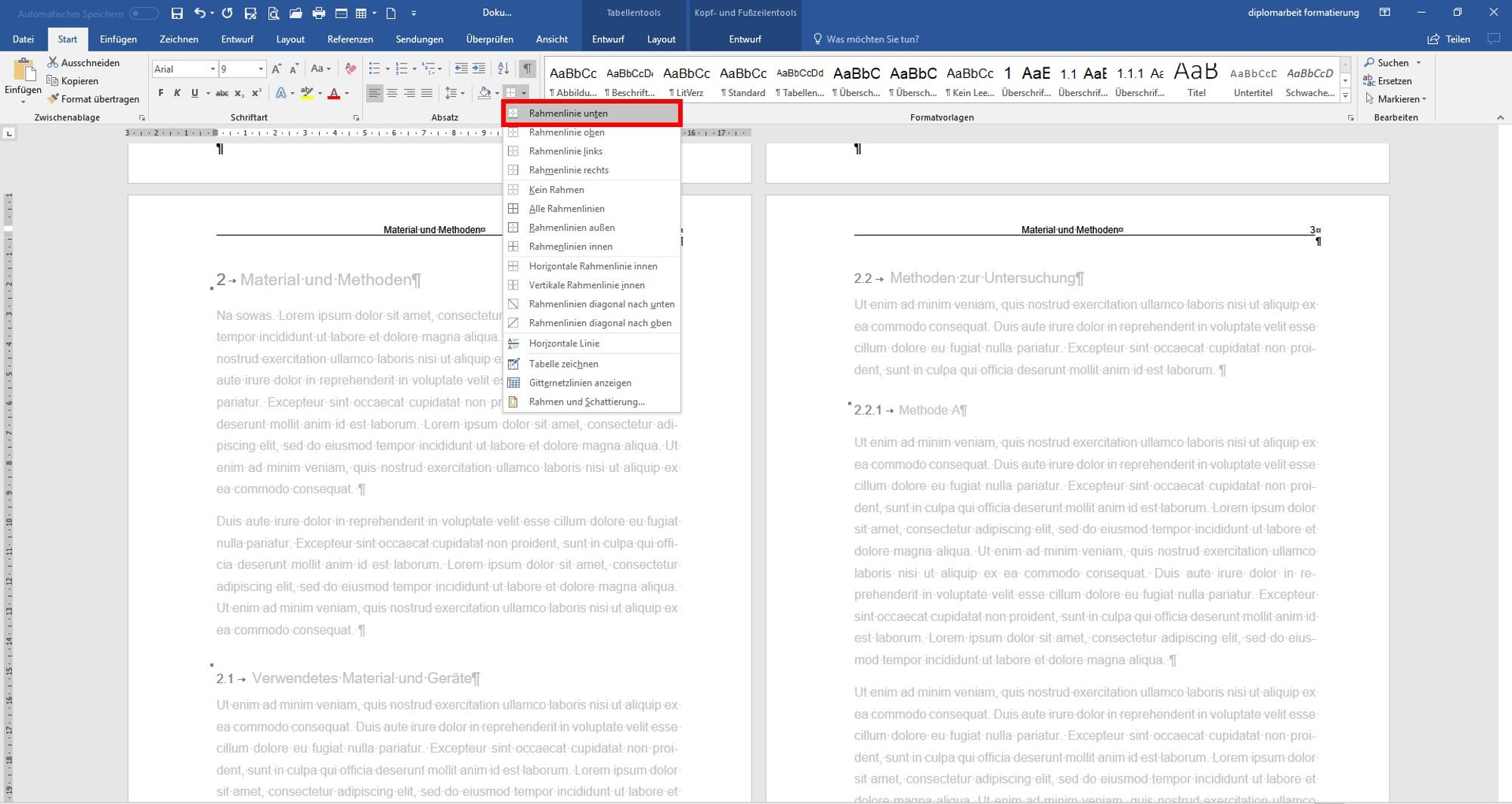
Task: Toggle Automatisches Speichern switch
Action: click(x=144, y=14)
